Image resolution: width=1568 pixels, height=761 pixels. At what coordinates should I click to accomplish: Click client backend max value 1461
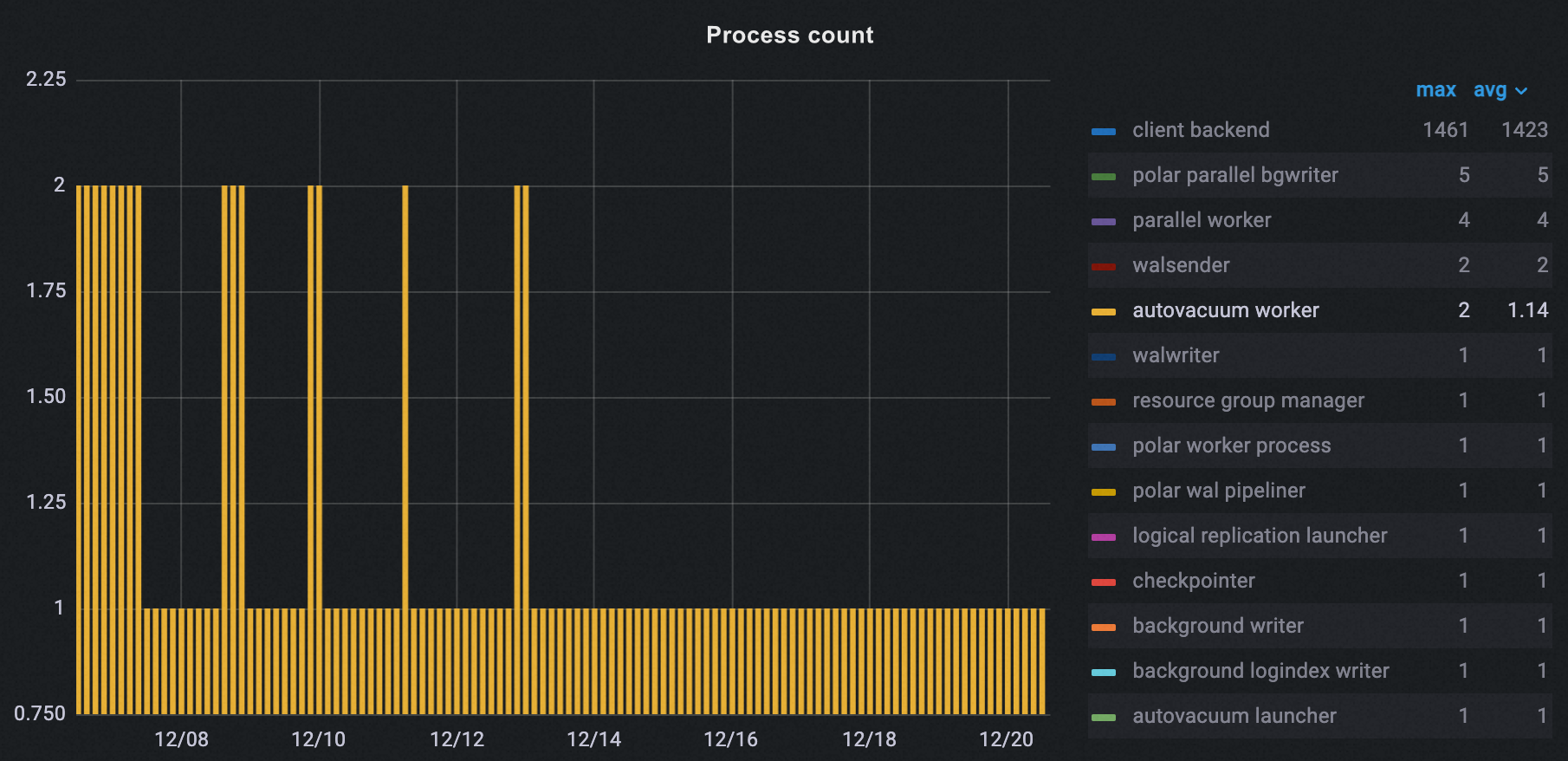pyautogui.click(x=1446, y=130)
